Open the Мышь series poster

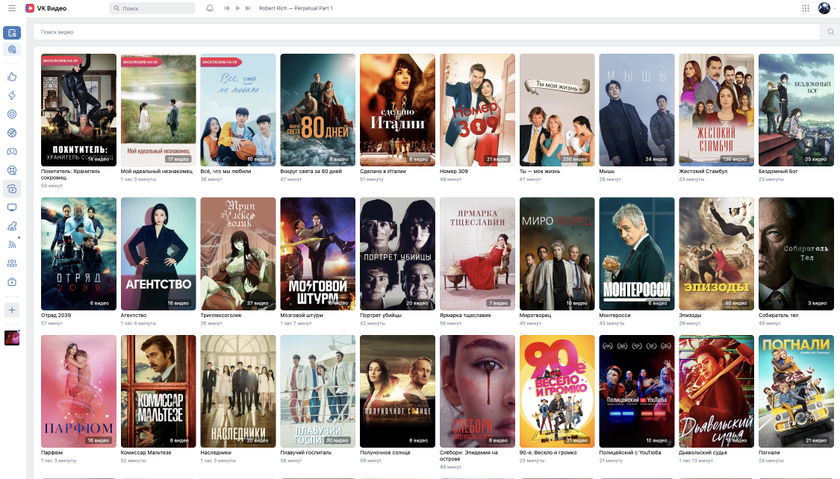click(x=636, y=110)
